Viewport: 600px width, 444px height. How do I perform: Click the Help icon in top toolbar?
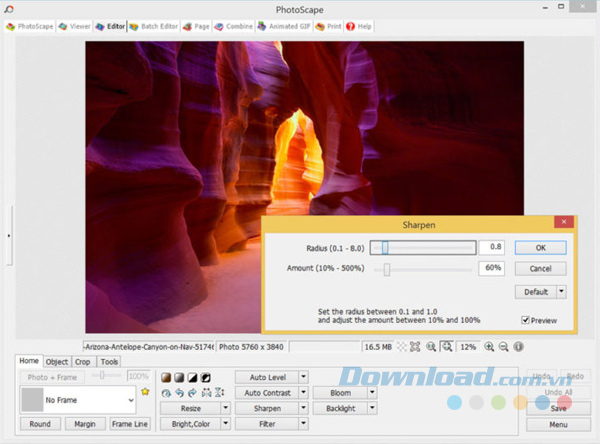351,26
